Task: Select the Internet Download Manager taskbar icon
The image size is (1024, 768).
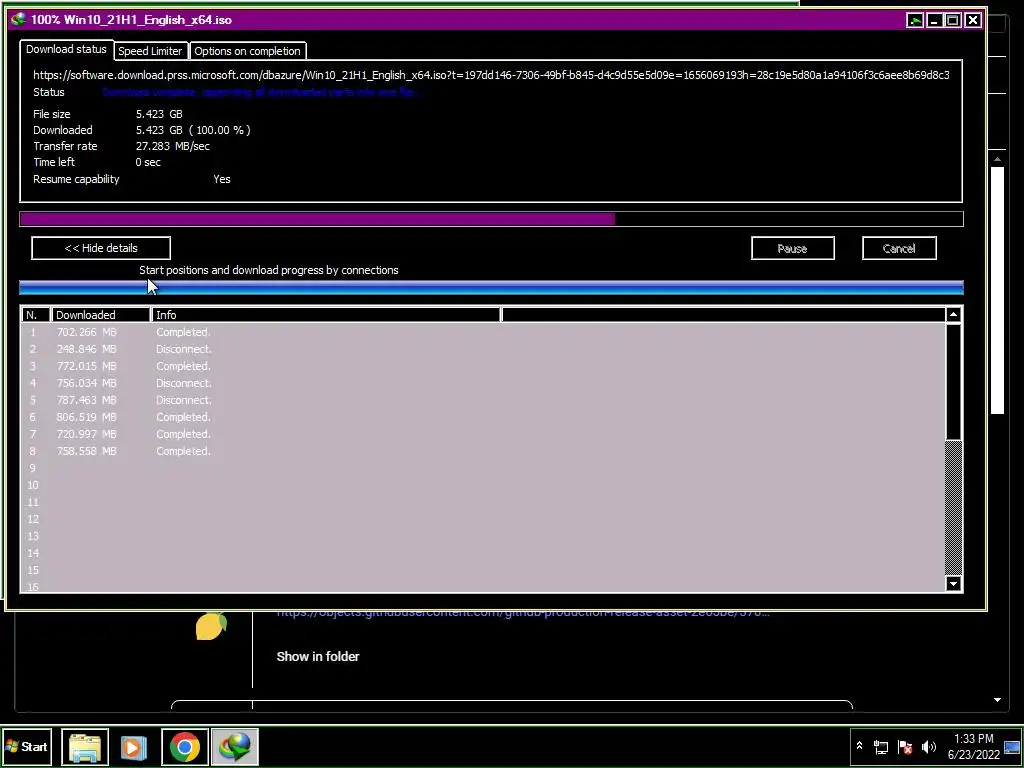Action: (x=234, y=746)
